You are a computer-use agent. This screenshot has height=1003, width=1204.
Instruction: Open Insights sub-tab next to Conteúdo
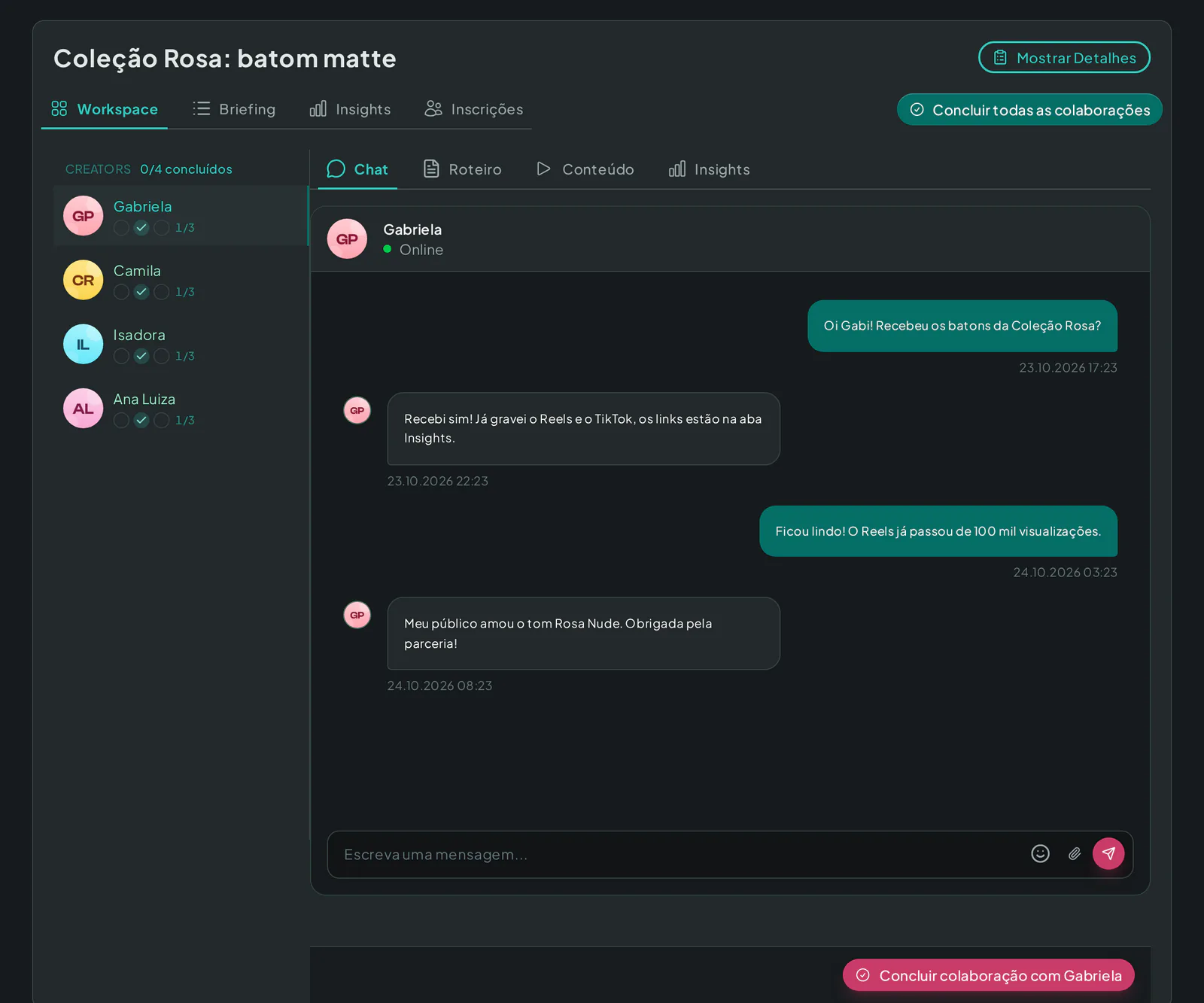point(710,169)
